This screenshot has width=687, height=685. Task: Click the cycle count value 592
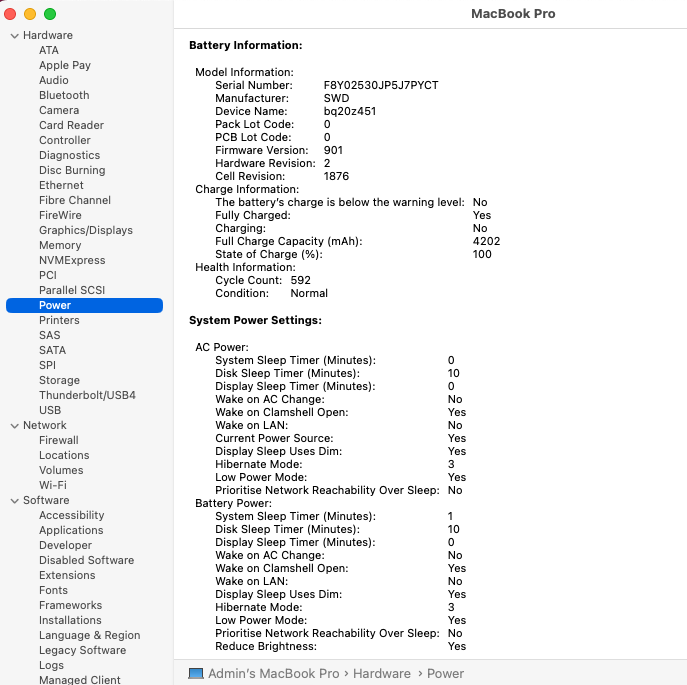point(300,280)
